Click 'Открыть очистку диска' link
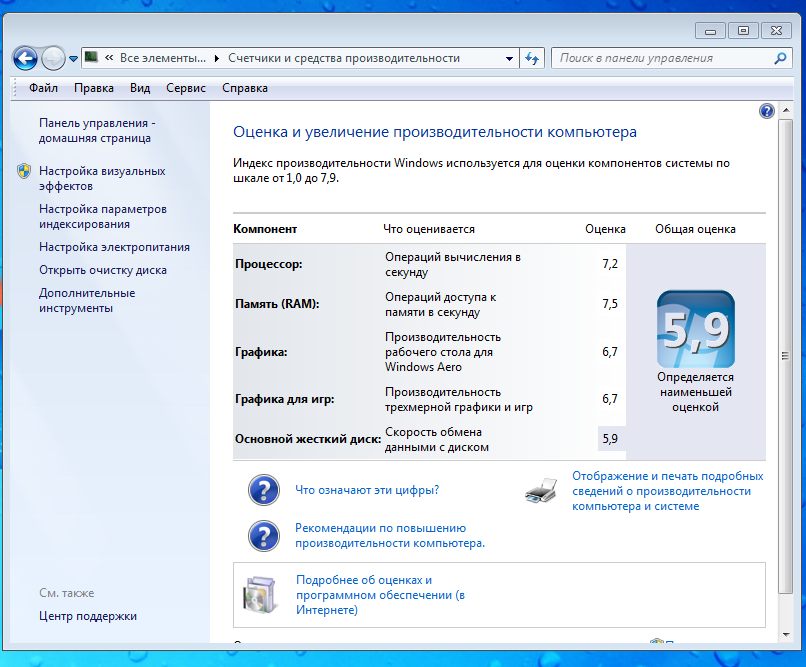This screenshot has width=806, height=667. coord(103,270)
